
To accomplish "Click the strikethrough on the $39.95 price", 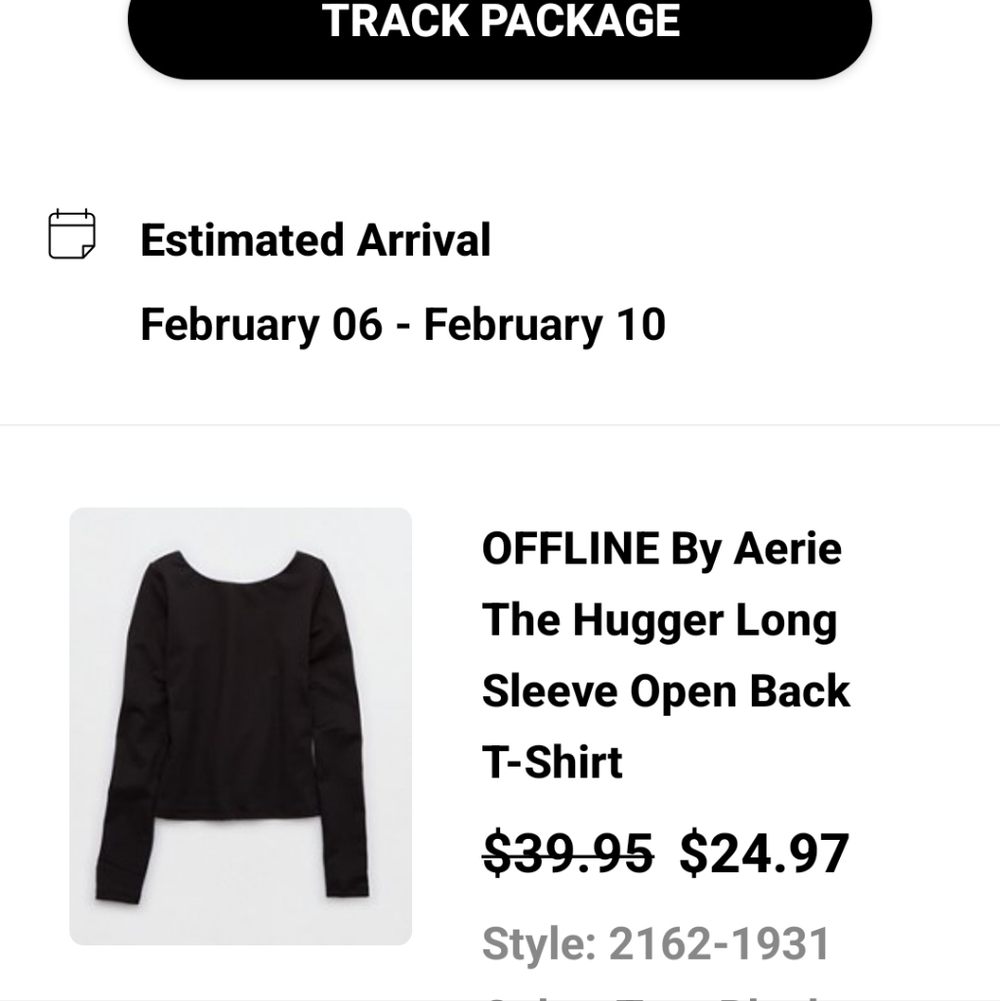I will (565, 853).
